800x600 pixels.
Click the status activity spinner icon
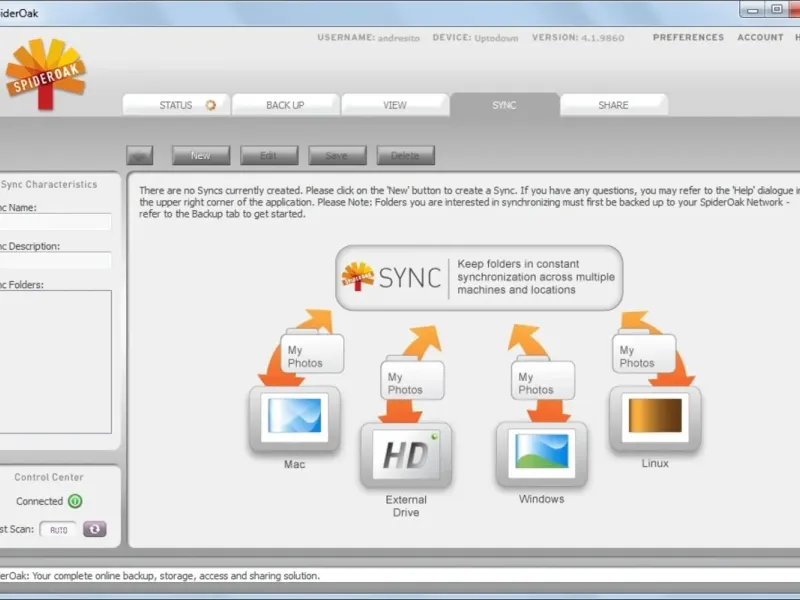[x=211, y=105]
